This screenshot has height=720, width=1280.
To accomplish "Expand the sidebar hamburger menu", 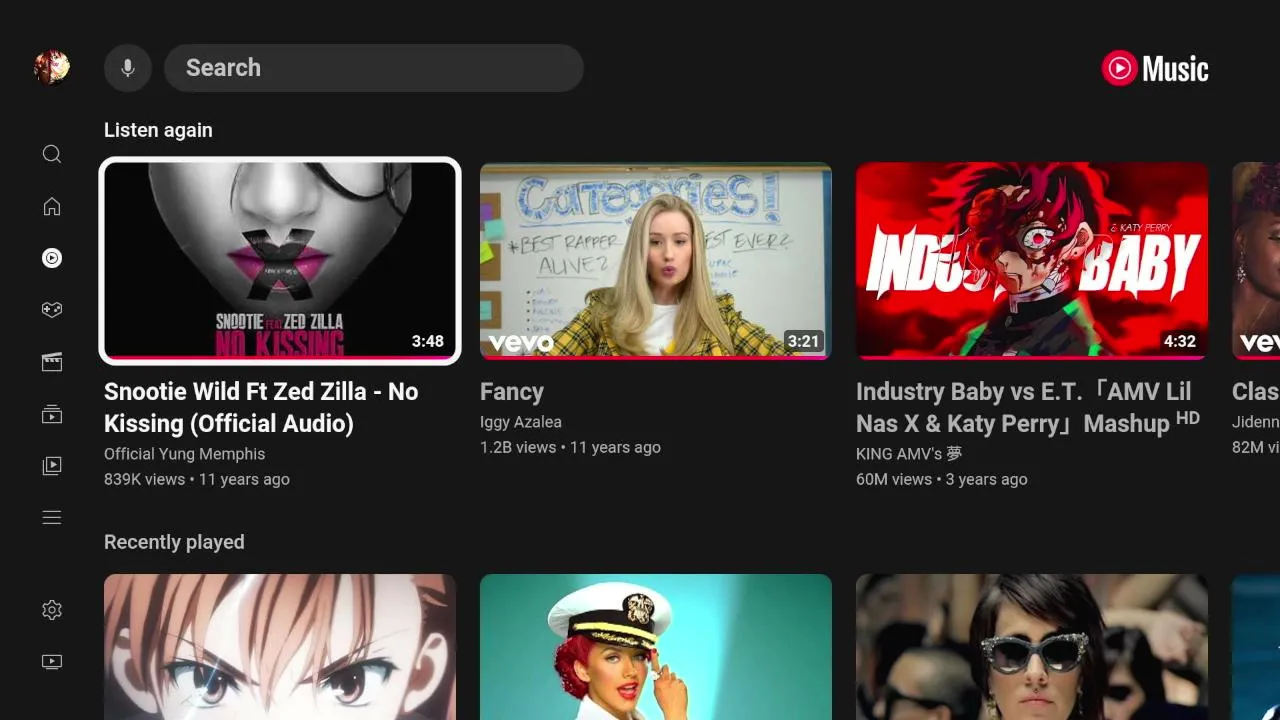I will coord(52,518).
